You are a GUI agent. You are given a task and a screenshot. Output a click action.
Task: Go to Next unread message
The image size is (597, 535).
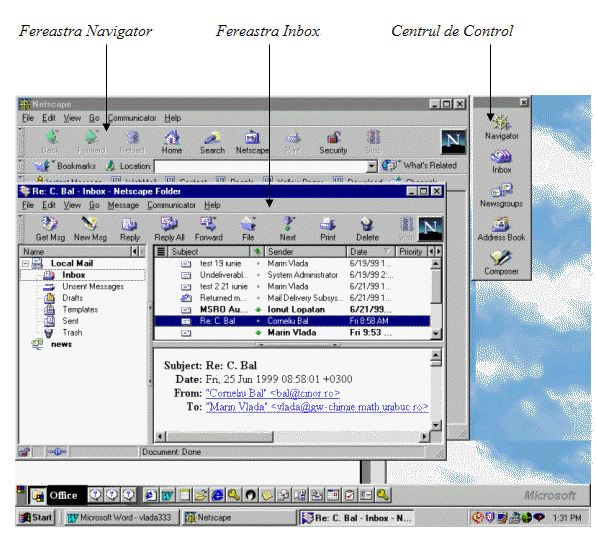coord(288,229)
